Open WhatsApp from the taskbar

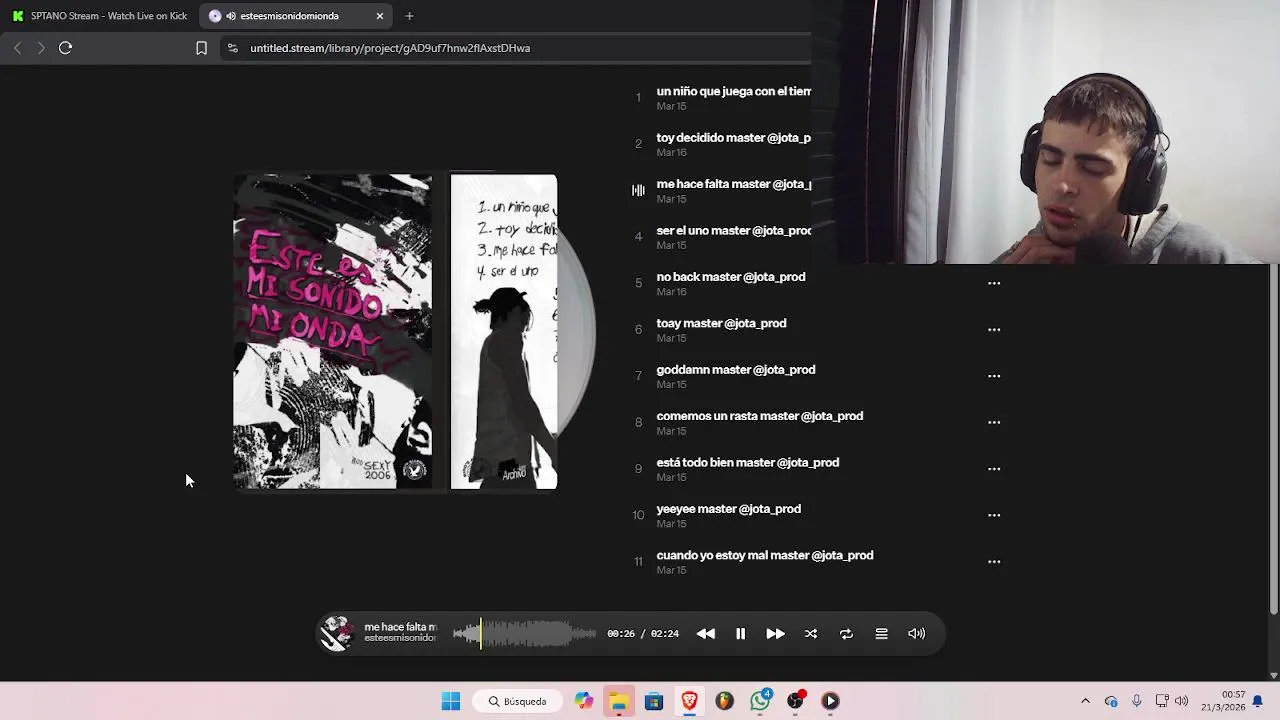[760, 700]
